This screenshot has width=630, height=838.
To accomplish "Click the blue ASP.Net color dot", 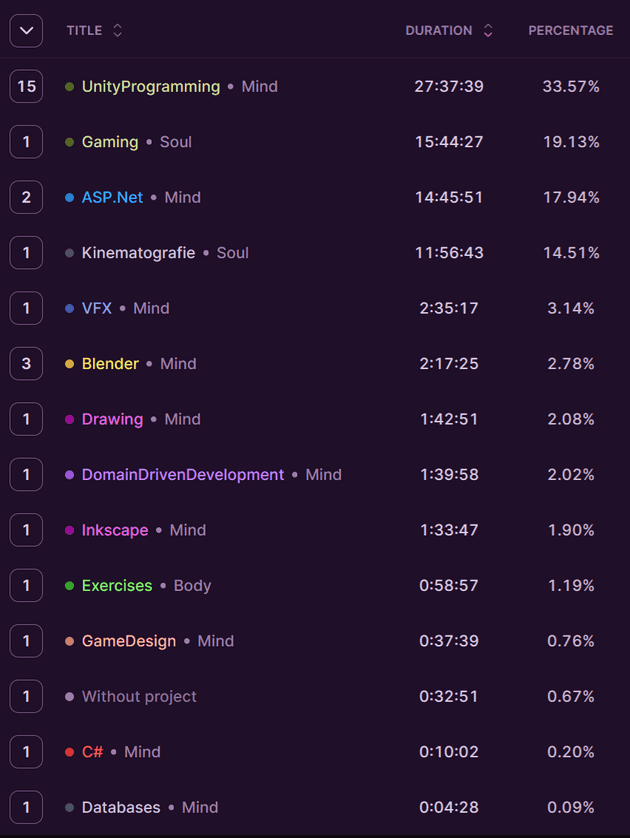I will tap(69, 198).
